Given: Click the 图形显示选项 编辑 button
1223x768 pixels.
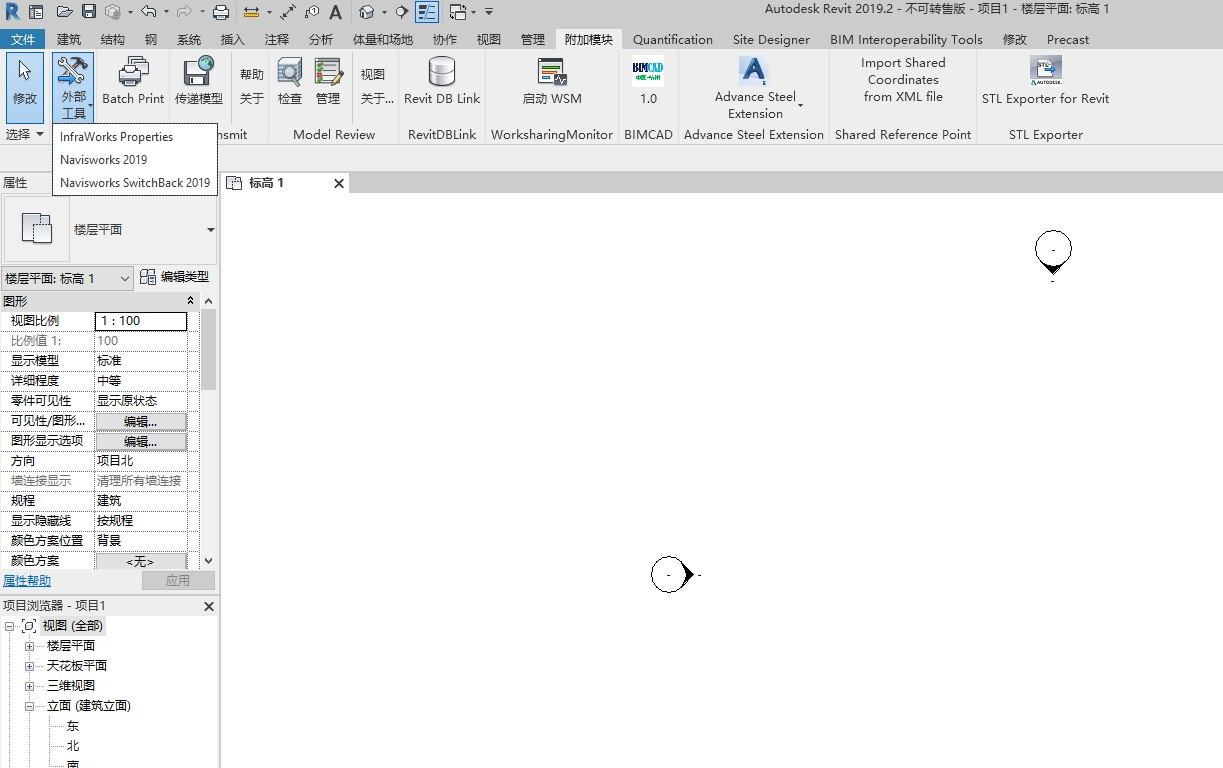Looking at the screenshot, I should tap(140, 441).
